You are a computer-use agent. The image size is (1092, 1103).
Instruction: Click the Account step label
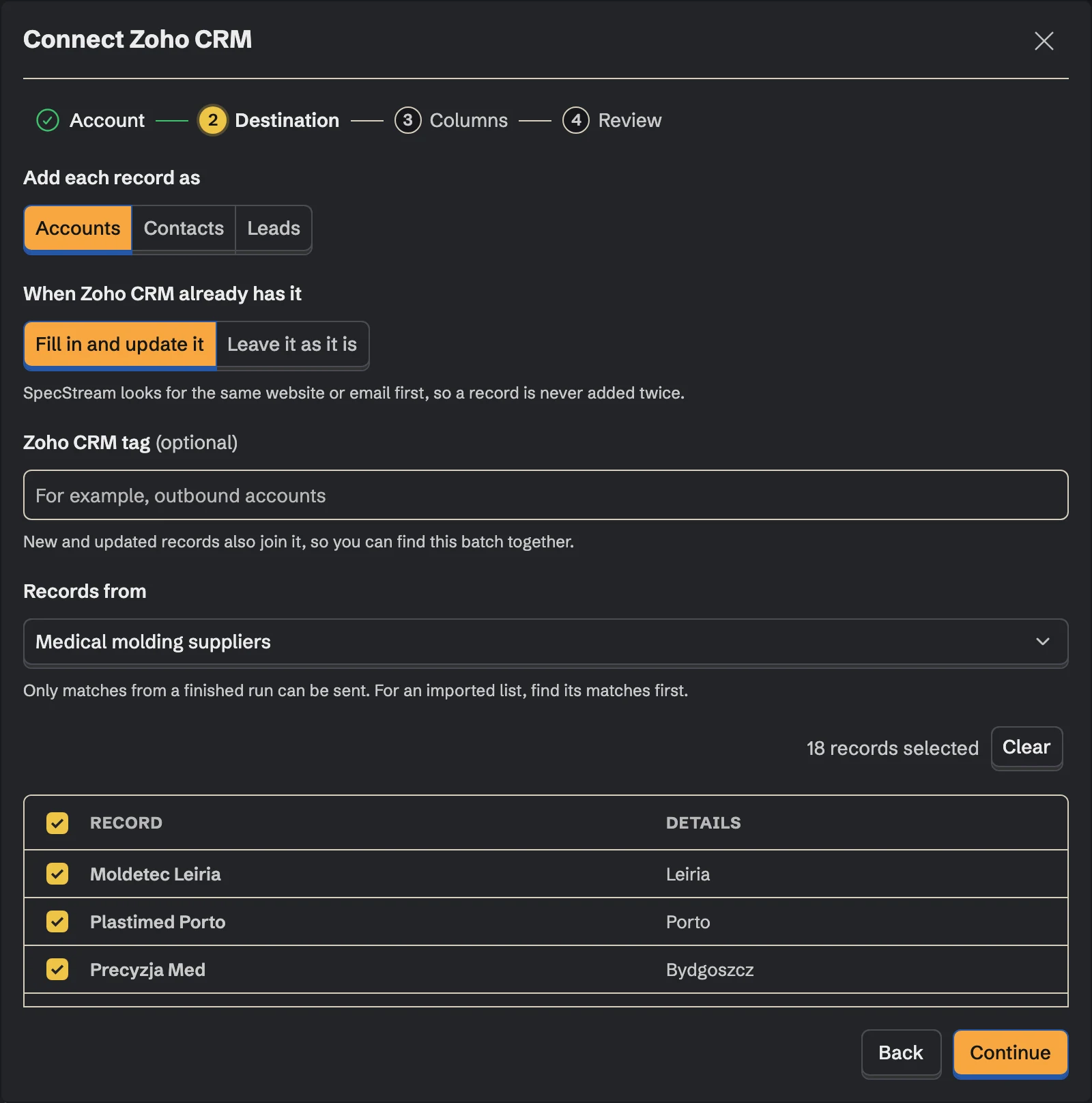pyautogui.click(x=107, y=121)
